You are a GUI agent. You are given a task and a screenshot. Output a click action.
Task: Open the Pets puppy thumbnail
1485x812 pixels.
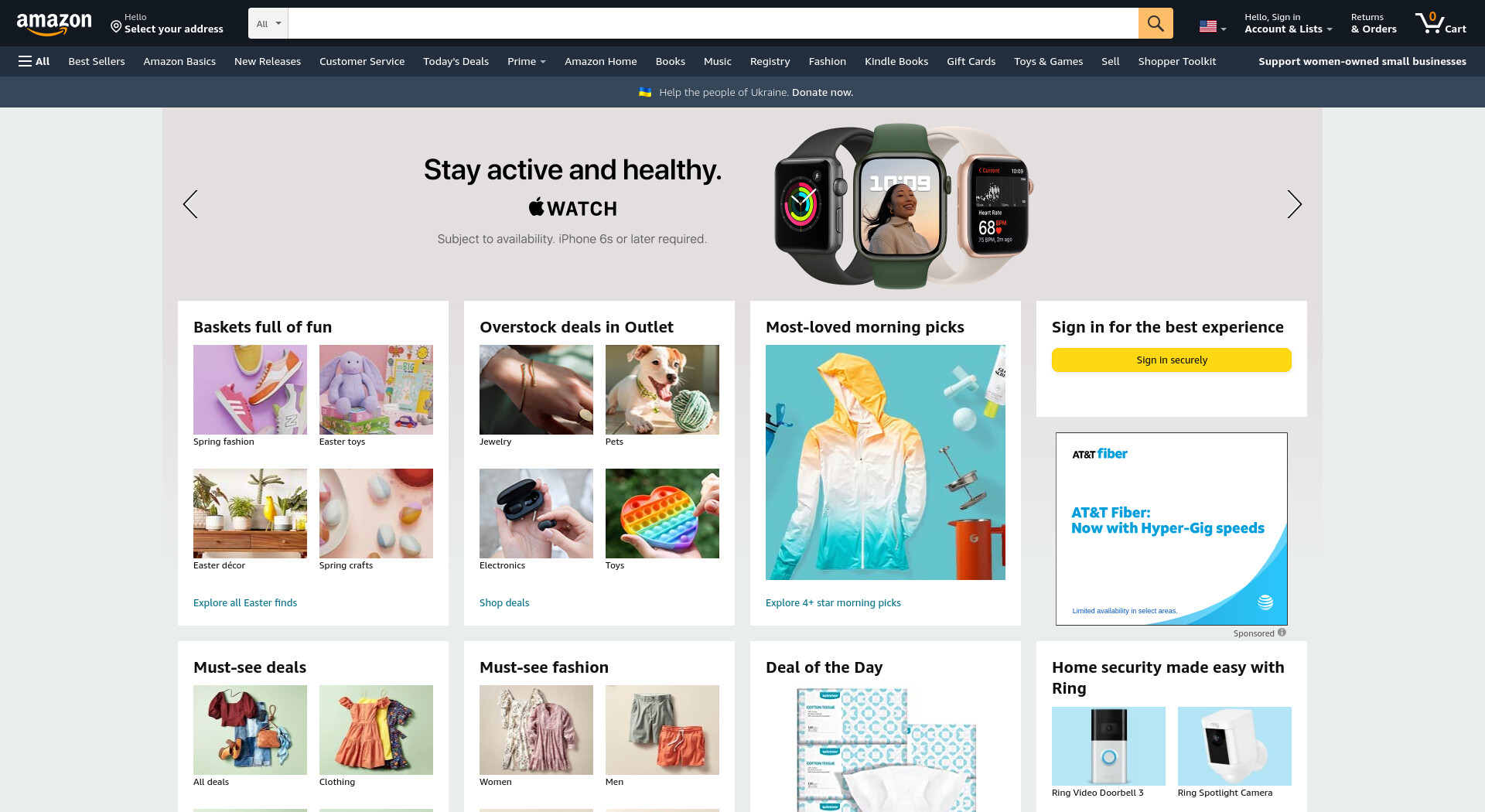[662, 390]
